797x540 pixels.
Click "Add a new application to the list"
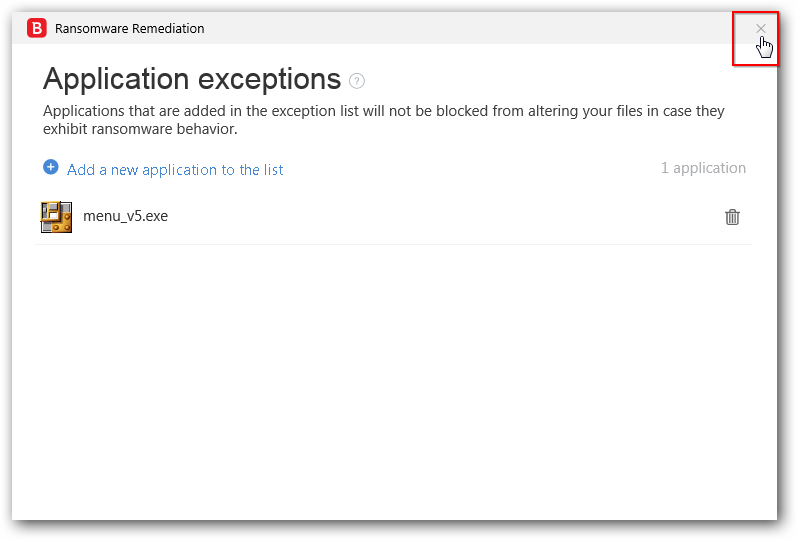[x=175, y=170]
